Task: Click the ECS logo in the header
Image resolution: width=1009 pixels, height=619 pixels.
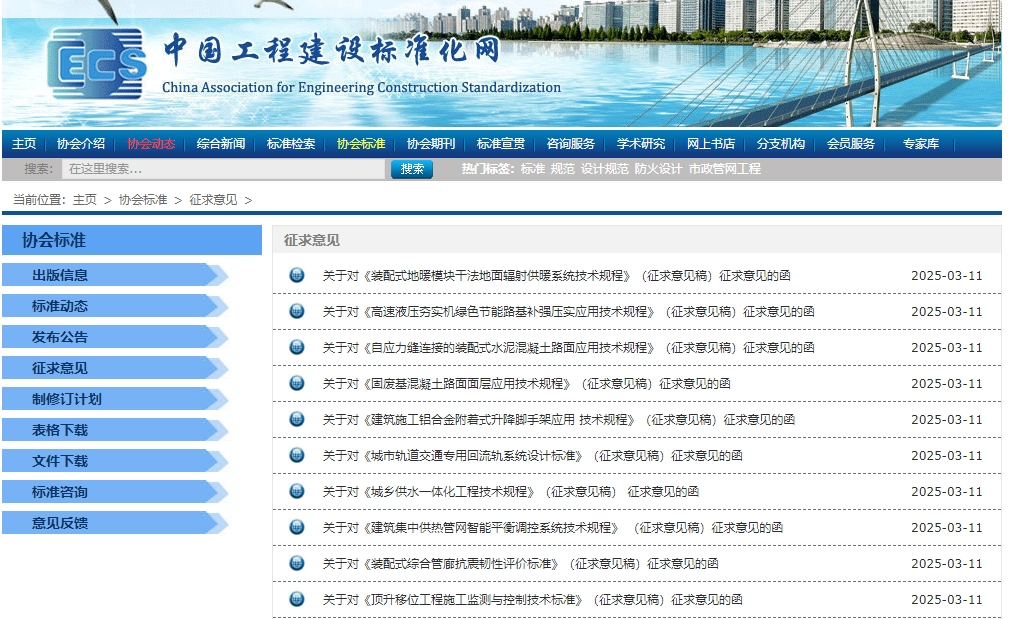Action: click(96, 66)
